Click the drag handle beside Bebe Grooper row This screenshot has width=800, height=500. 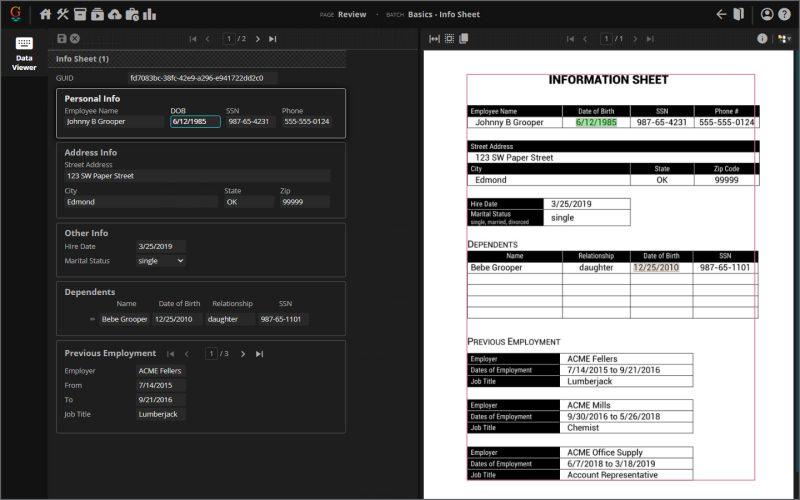[x=92, y=319]
